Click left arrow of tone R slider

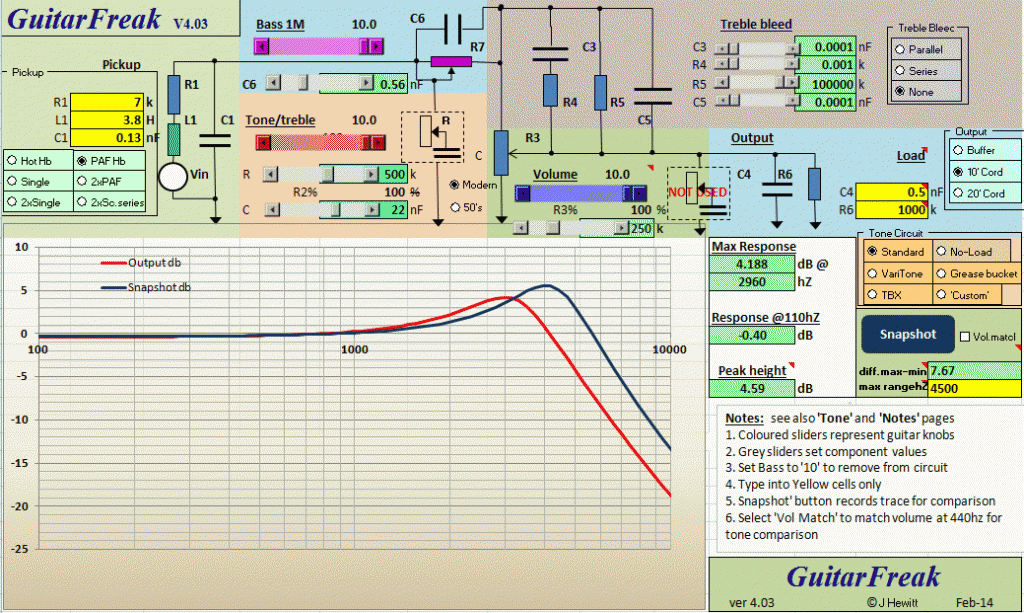tap(270, 174)
